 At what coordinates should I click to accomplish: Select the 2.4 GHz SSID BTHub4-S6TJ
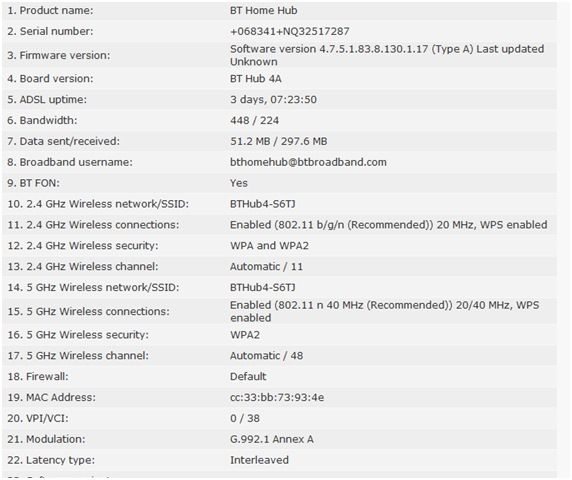click(263, 204)
